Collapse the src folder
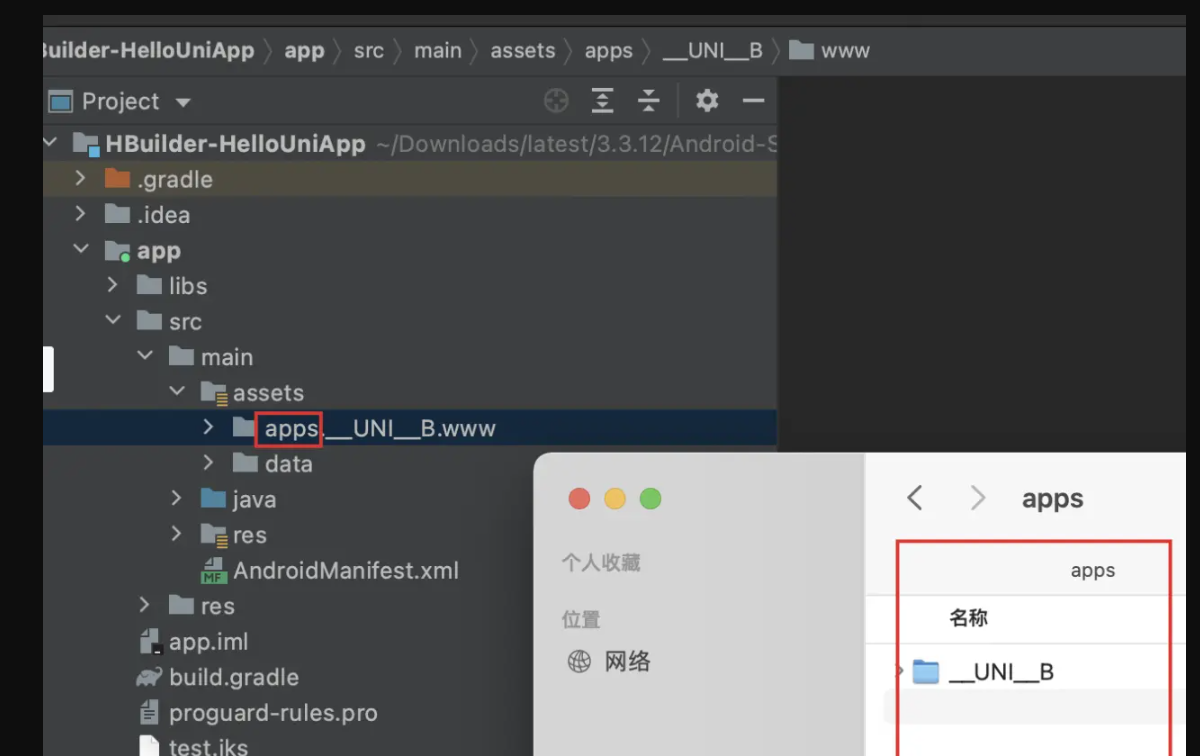This screenshot has height=756, width=1200. 113,321
